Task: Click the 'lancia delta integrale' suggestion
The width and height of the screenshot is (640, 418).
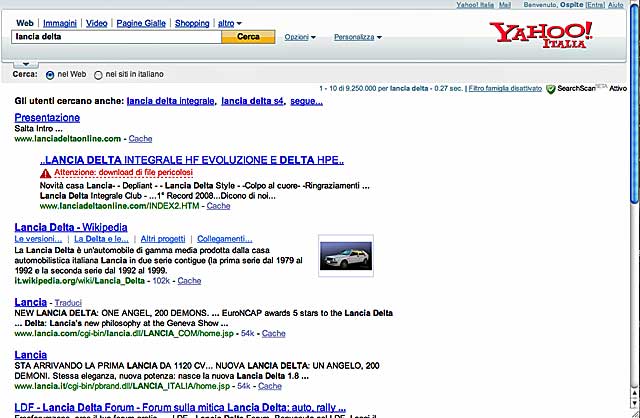Action: 170,101
